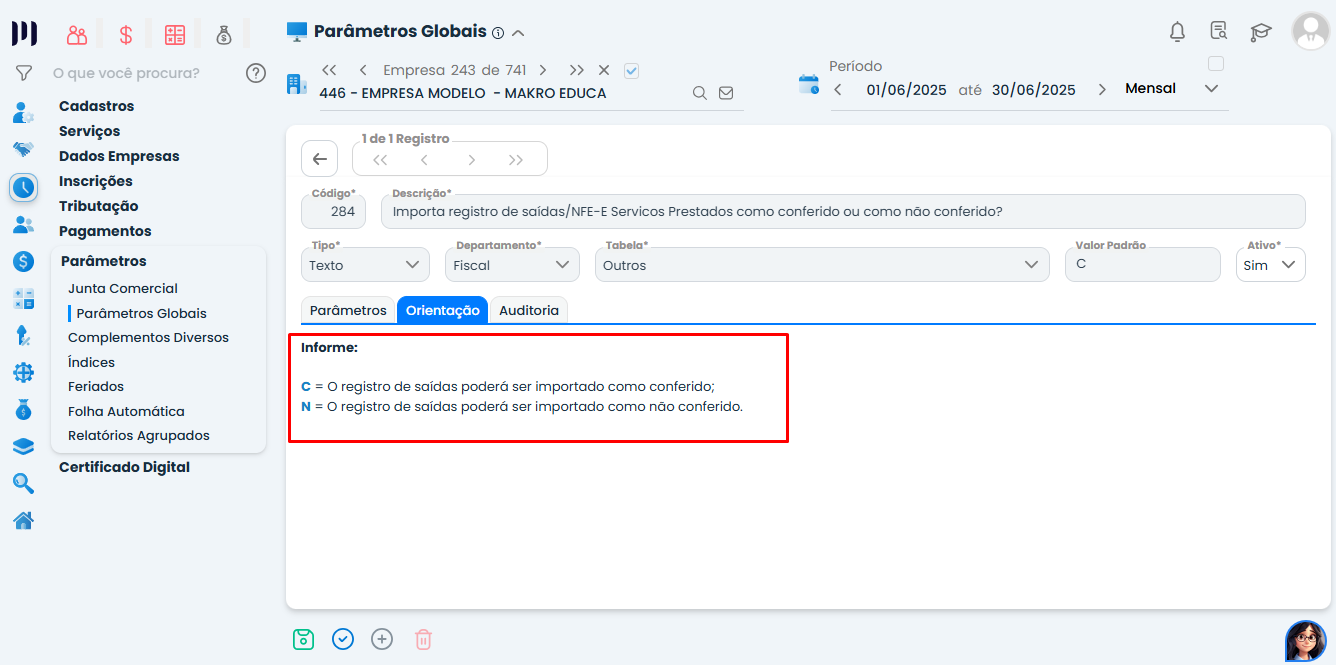1336x665 pixels.
Task: Click the red trash delete icon
Action: pyautogui.click(x=423, y=639)
